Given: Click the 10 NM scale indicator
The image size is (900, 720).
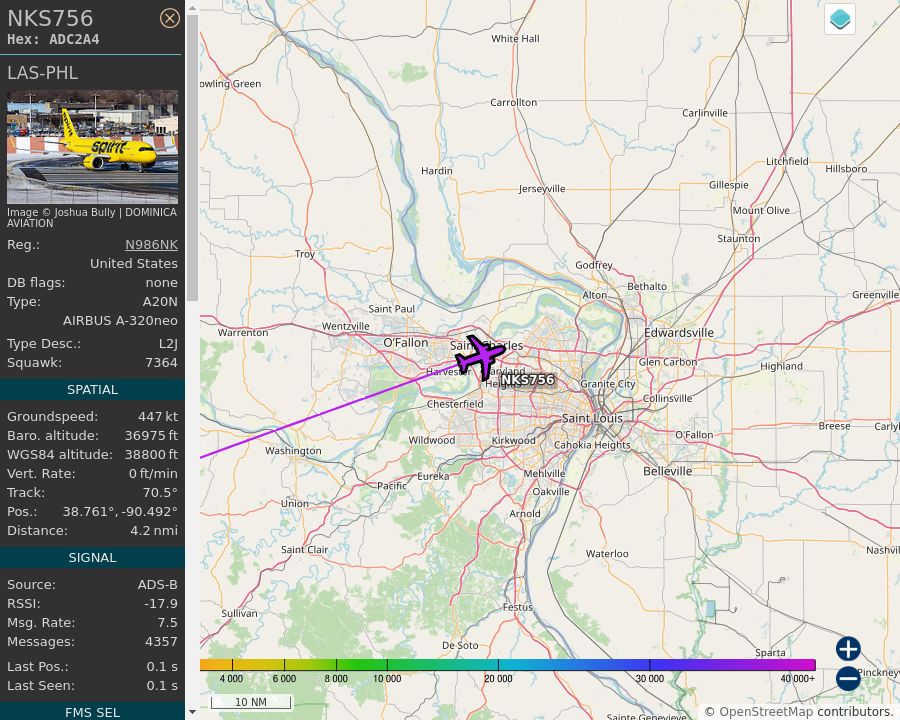Looking at the screenshot, I should [x=250, y=702].
